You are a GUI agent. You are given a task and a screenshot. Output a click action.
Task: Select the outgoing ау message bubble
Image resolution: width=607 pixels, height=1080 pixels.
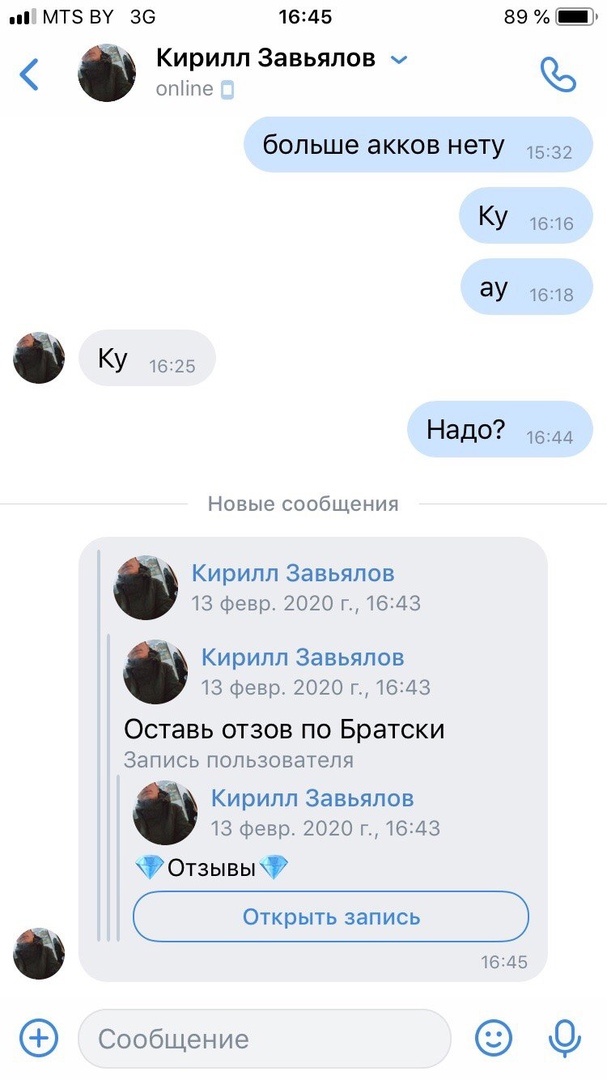[x=527, y=288]
